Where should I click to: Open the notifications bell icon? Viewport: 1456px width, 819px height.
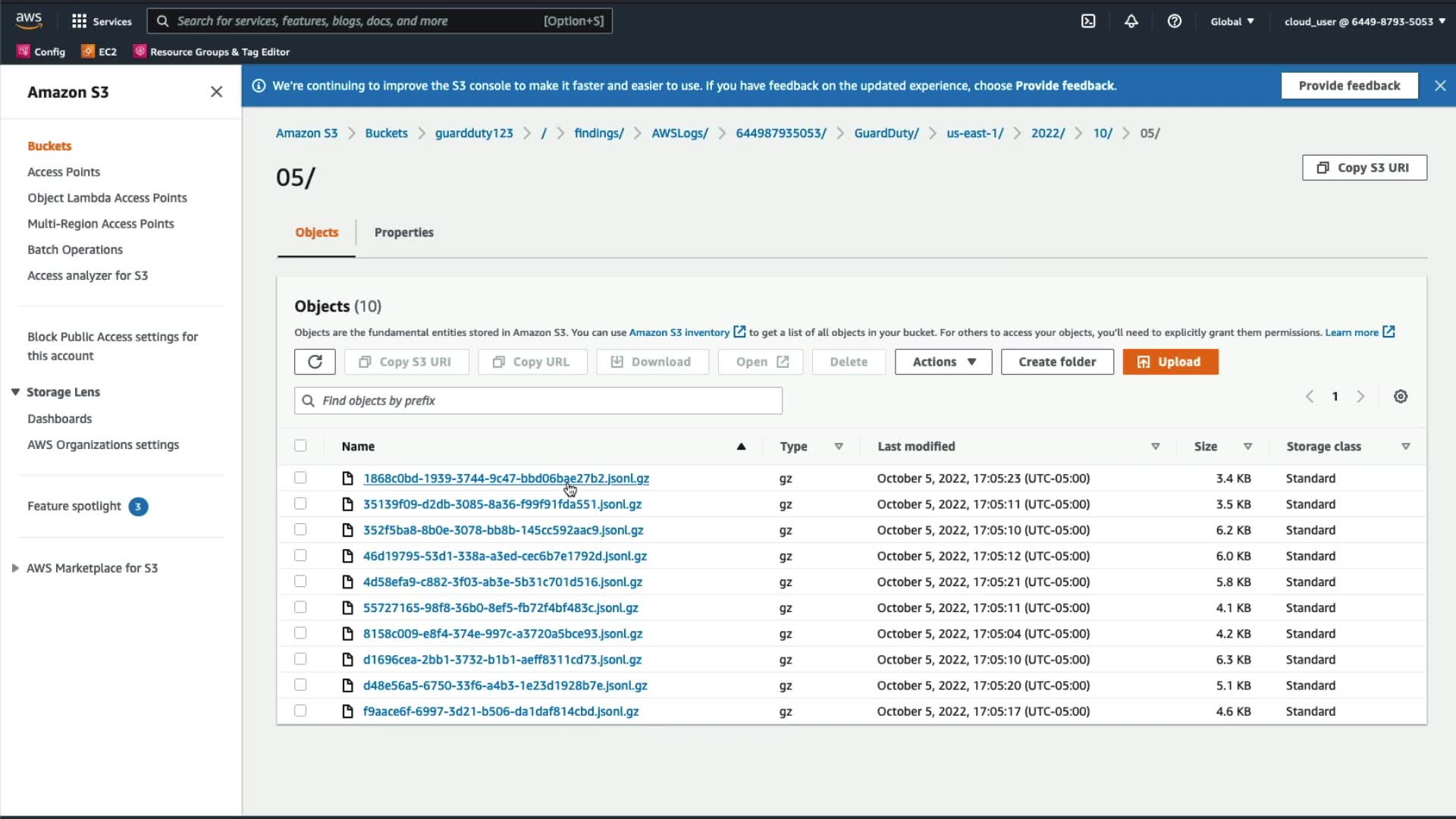tap(1131, 21)
